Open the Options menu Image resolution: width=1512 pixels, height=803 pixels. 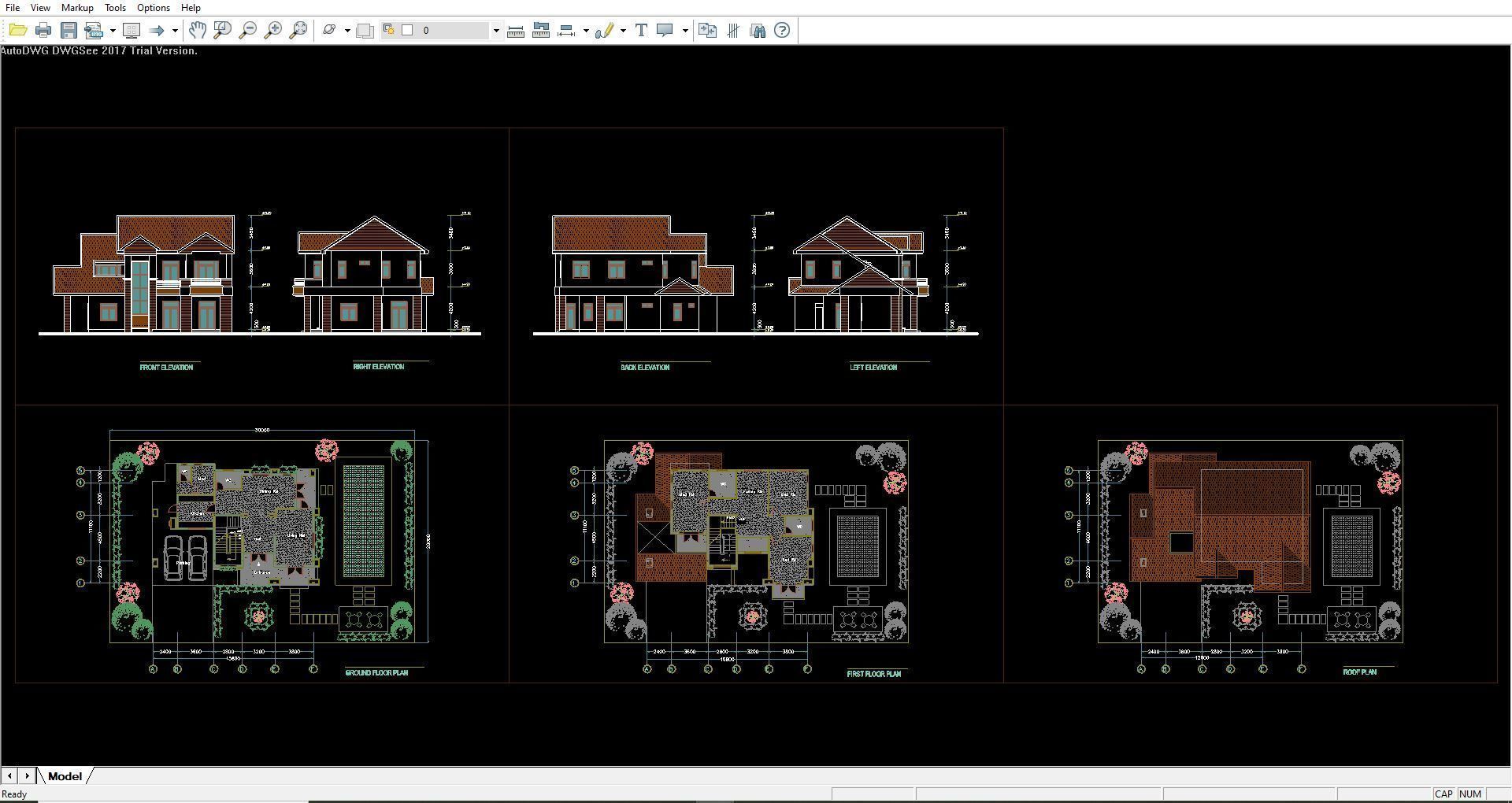pyautogui.click(x=153, y=7)
